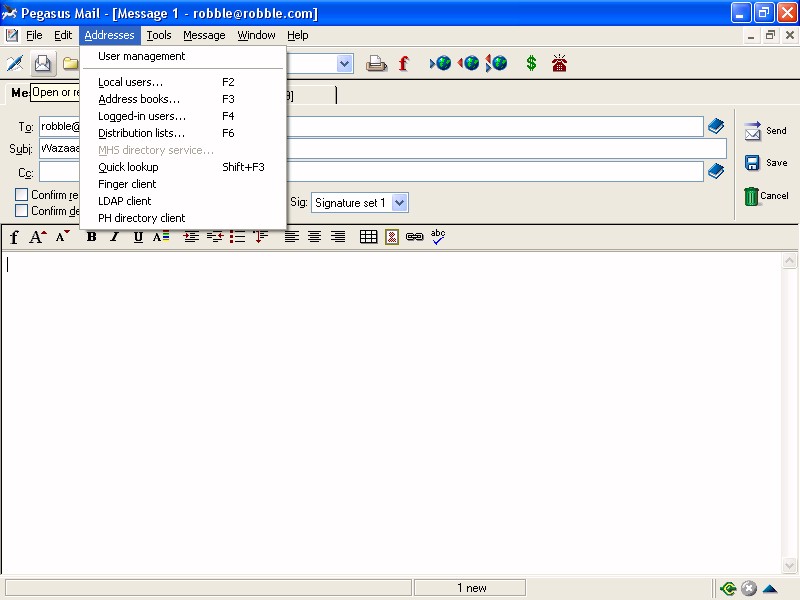Toggle bold formatting
Viewport: 800px width, 600px height.
coord(92,237)
